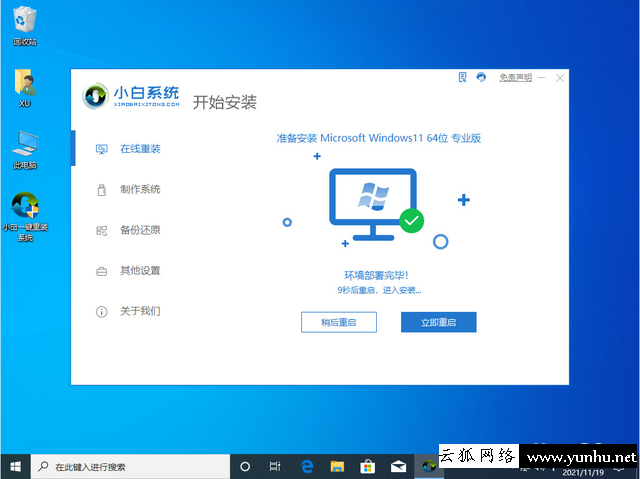The height and width of the screenshot is (479, 640).
Task: Click the taskbar date 2021/11/19
Action: click(x=583, y=473)
